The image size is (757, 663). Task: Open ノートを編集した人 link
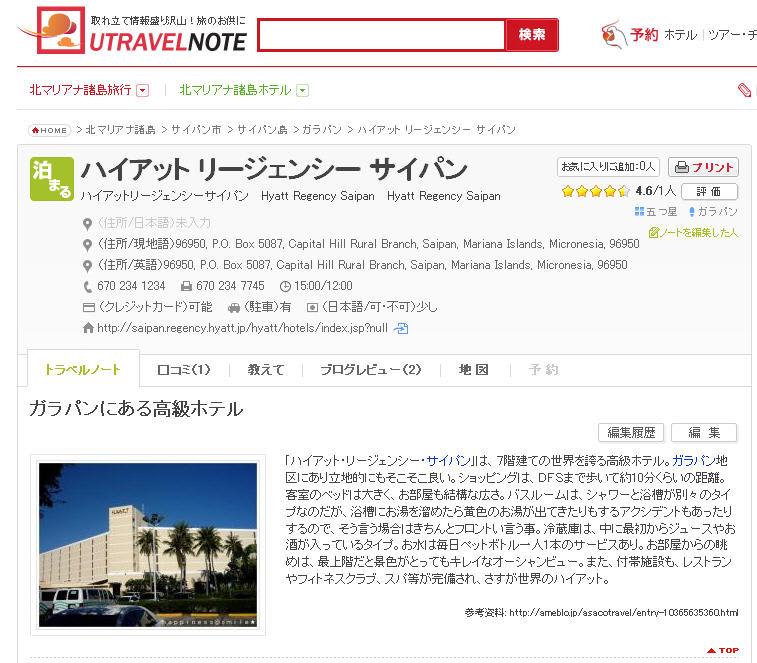point(693,233)
